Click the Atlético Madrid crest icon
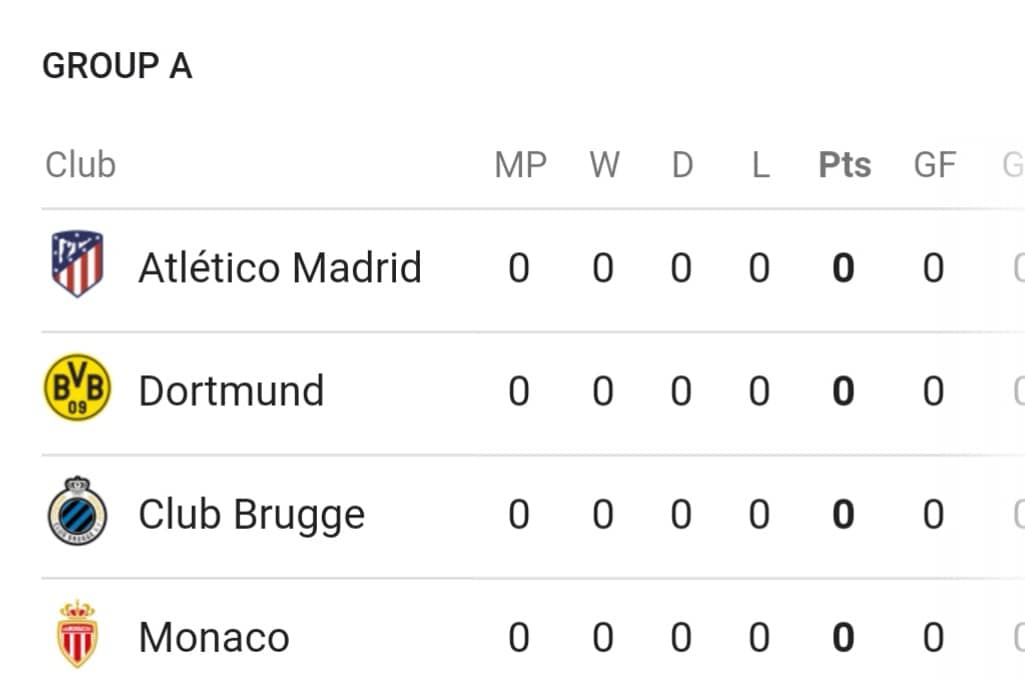Viewport: 1025px width, 681px height. tap(77, 263)
